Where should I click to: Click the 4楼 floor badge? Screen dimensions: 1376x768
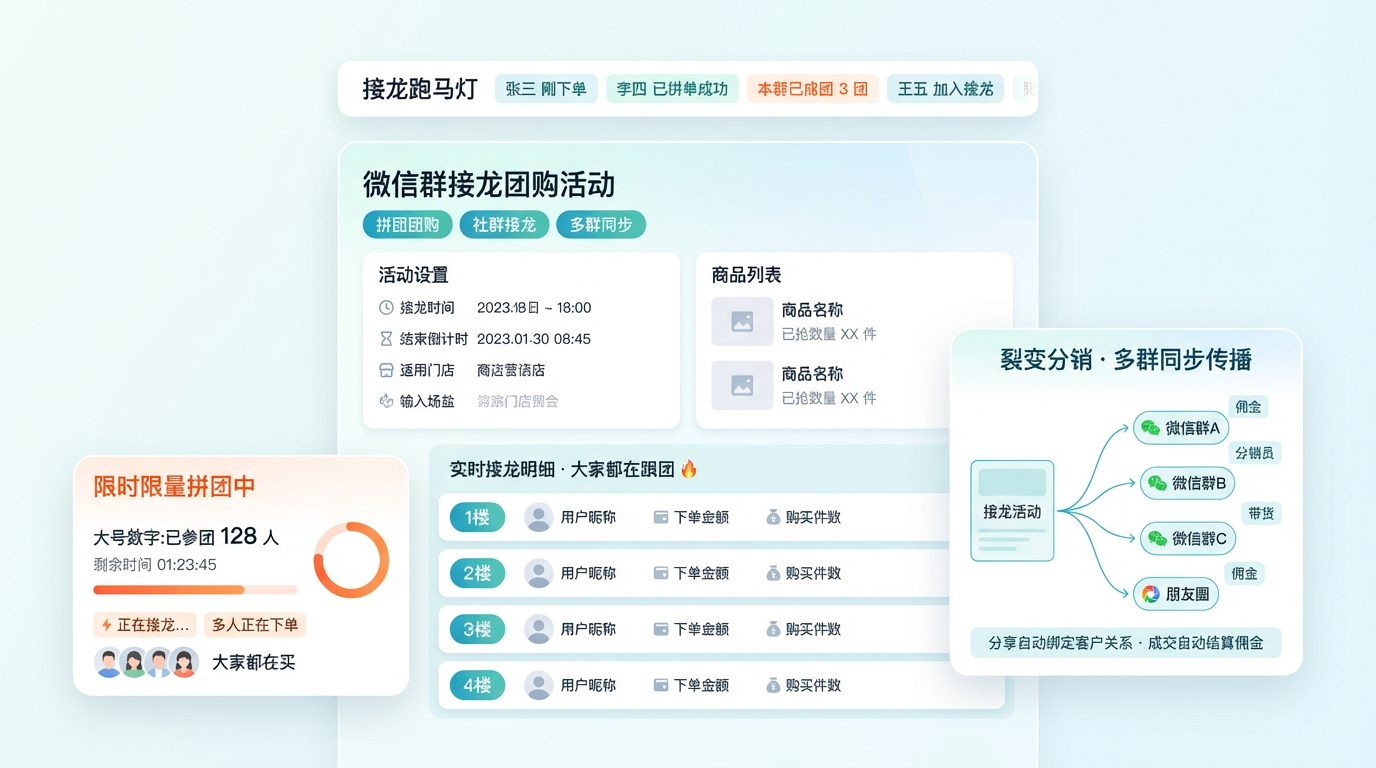477,686
